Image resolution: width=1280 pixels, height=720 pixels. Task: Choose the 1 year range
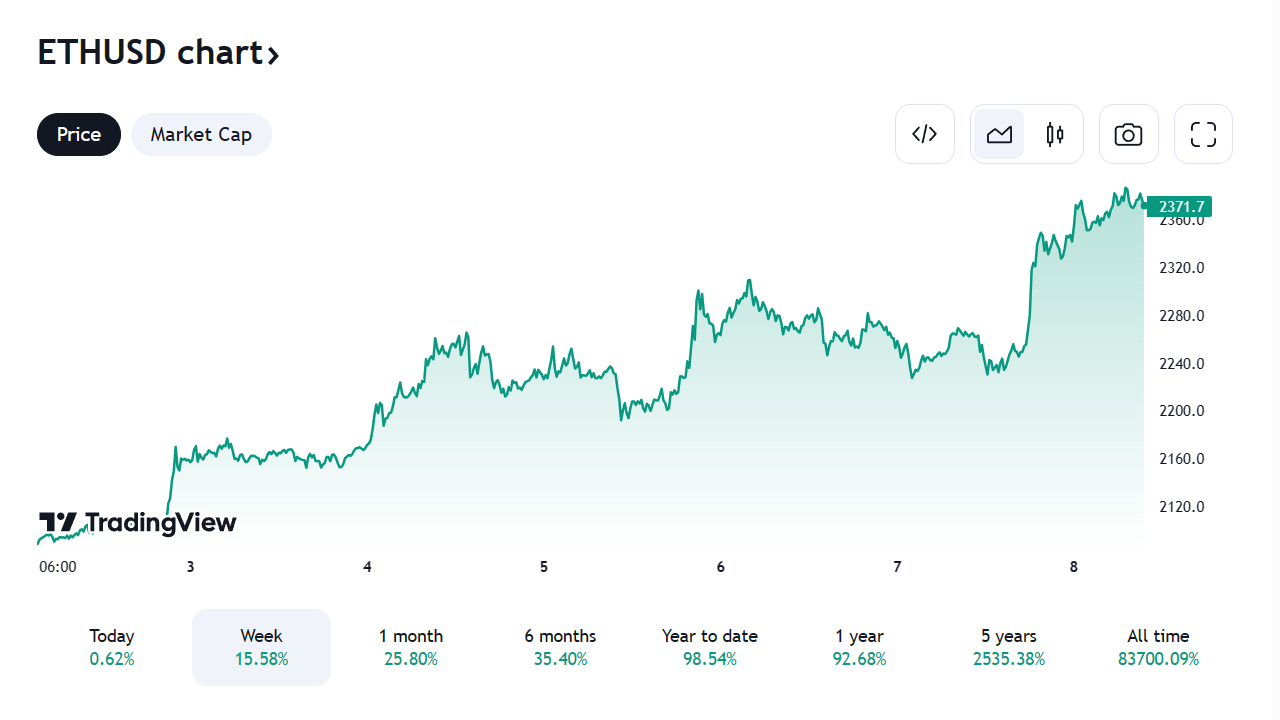click(859, 647)
